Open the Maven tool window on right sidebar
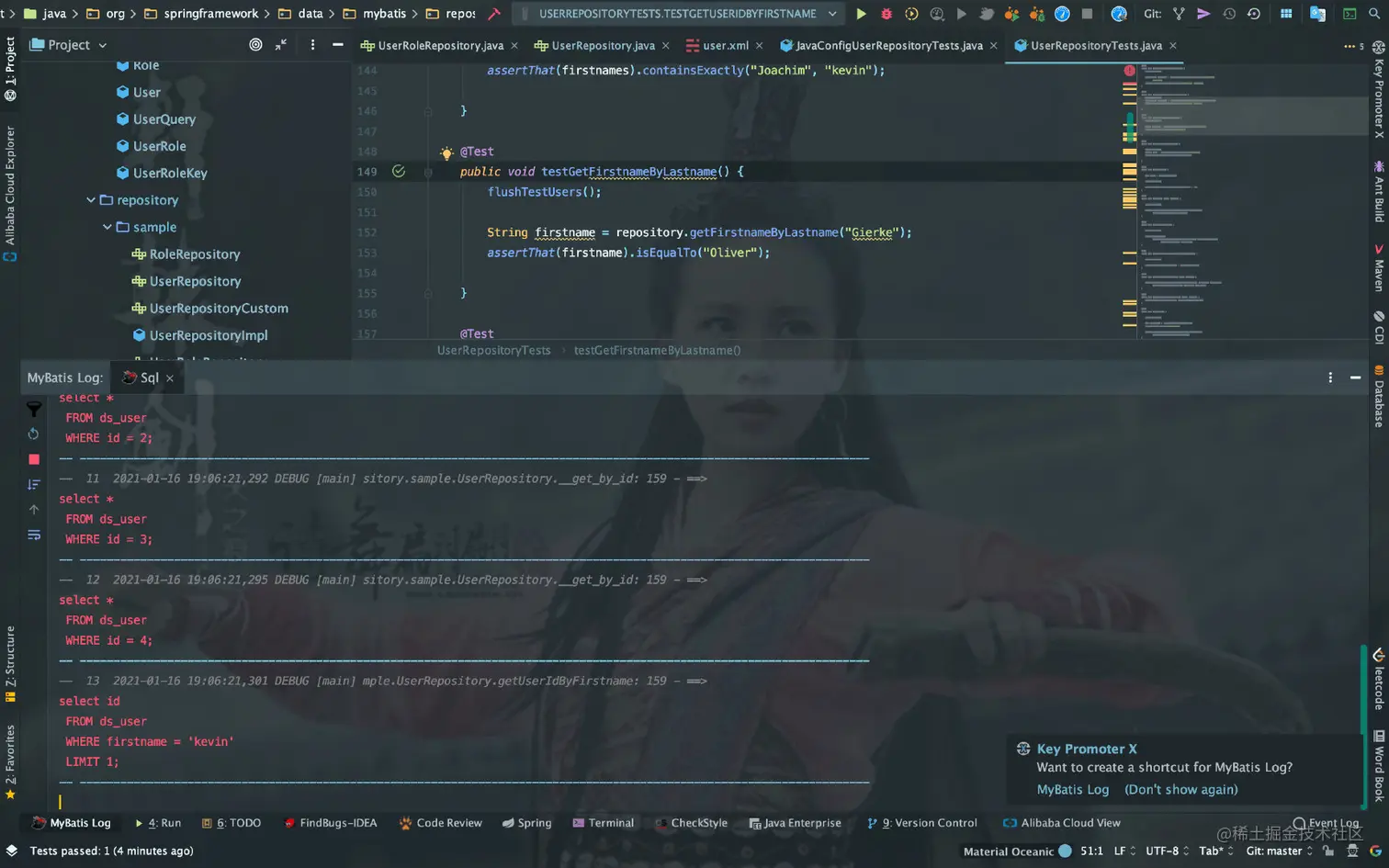This screenshot has height=868, width=1389. tap(1379, 268)
